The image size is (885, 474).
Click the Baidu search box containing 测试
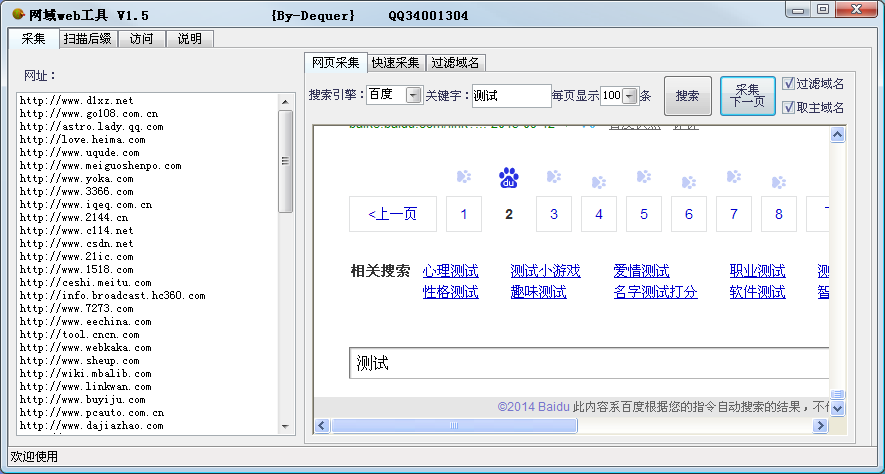point(589,363)
